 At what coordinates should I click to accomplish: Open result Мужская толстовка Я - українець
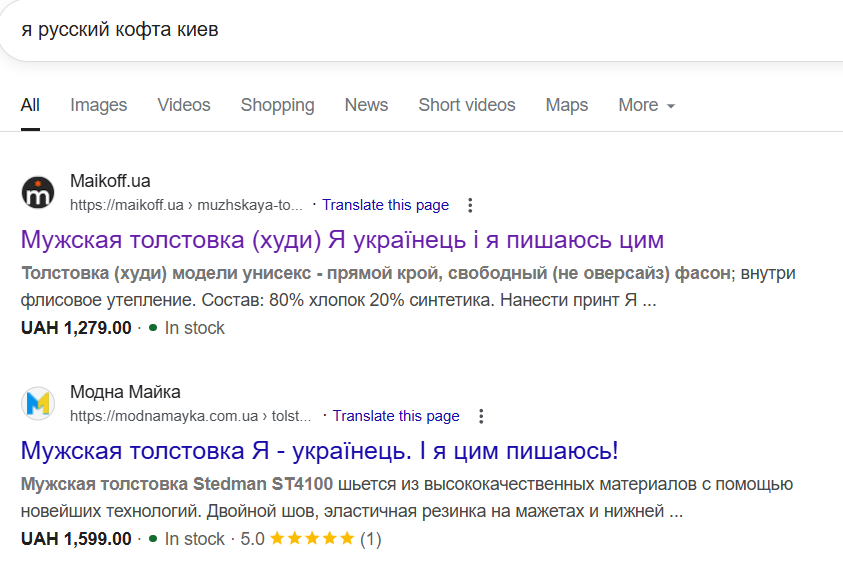click(319, 450)
